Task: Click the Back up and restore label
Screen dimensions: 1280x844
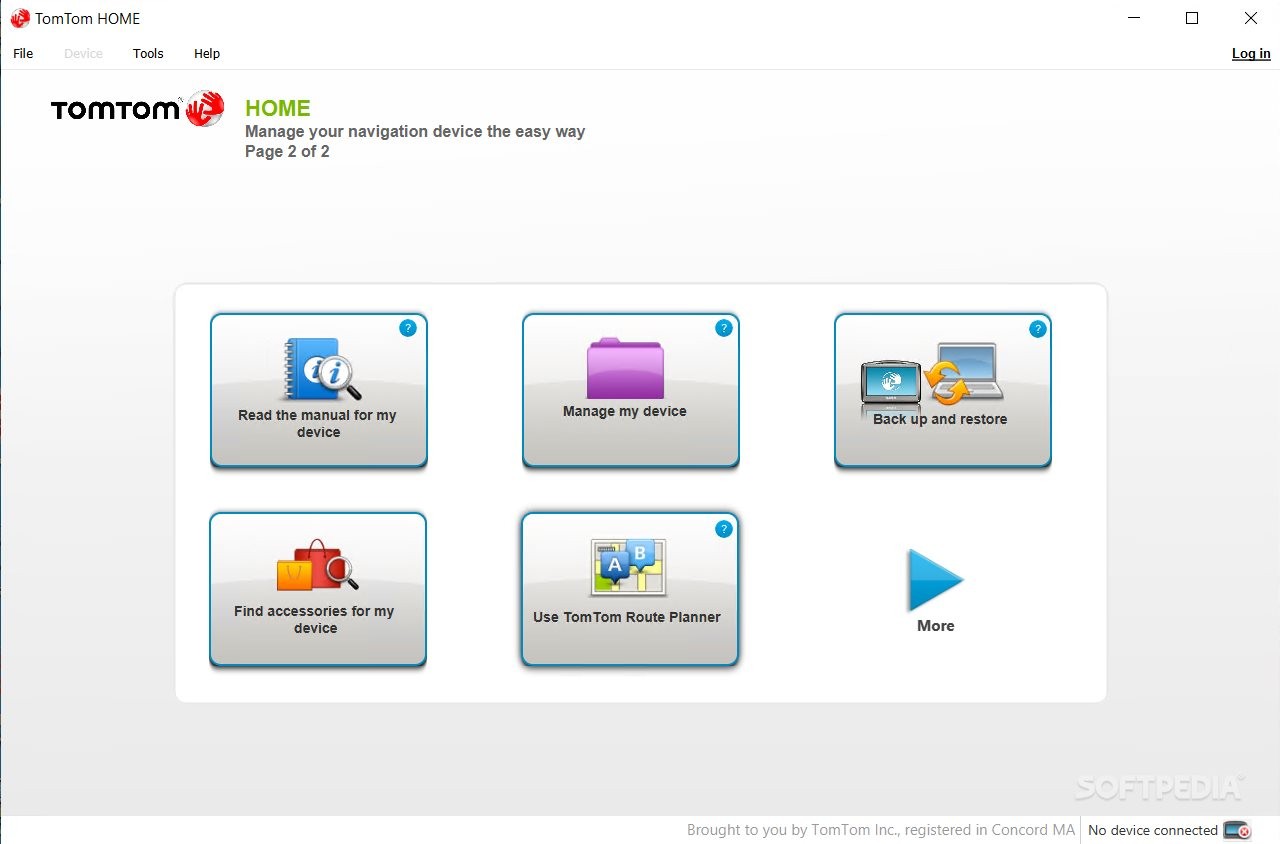Action: [x=940, y=419]
